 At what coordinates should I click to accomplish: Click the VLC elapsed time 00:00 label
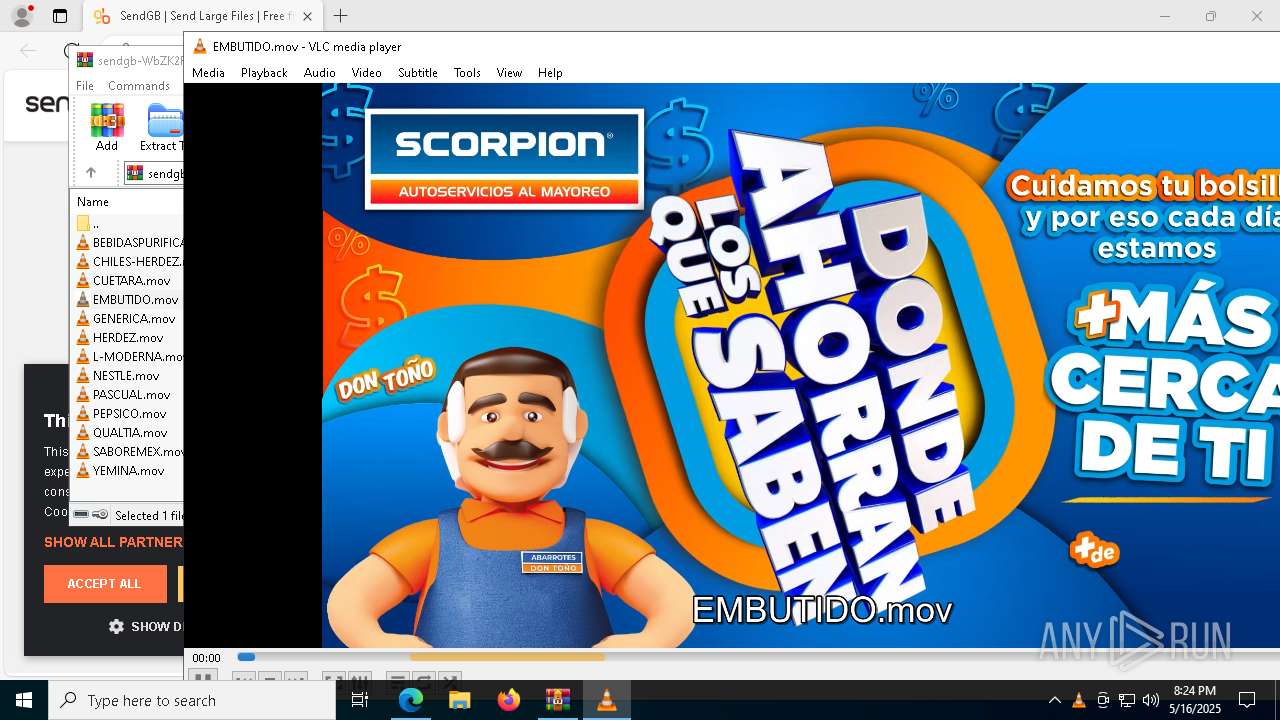pos(206,658)
